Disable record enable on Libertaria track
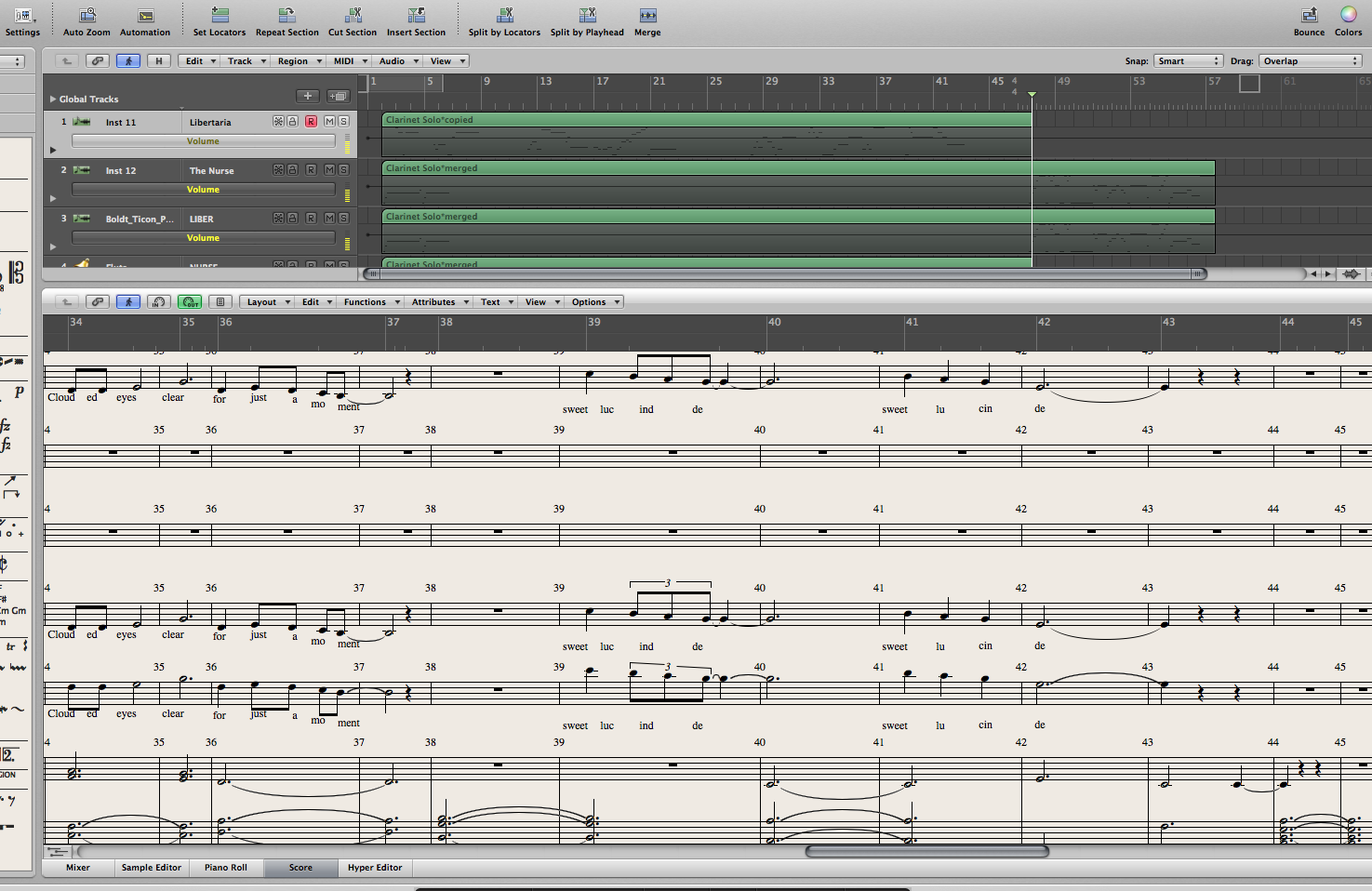This screenshot has width=1372, height=891. point(312,121)
